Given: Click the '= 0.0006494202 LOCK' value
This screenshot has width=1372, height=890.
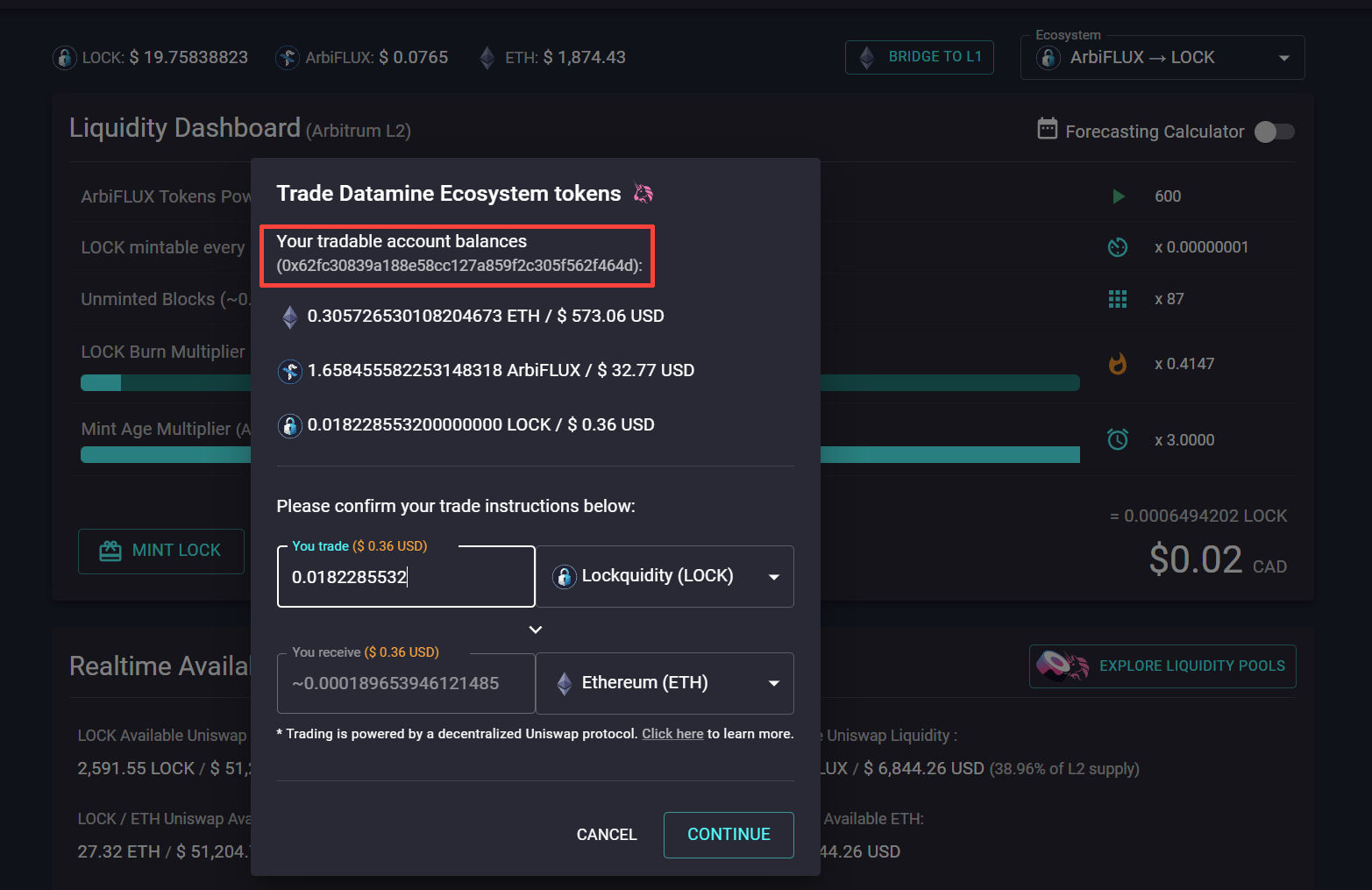Looking at the screenshot, I should [x=1198, y=516].
